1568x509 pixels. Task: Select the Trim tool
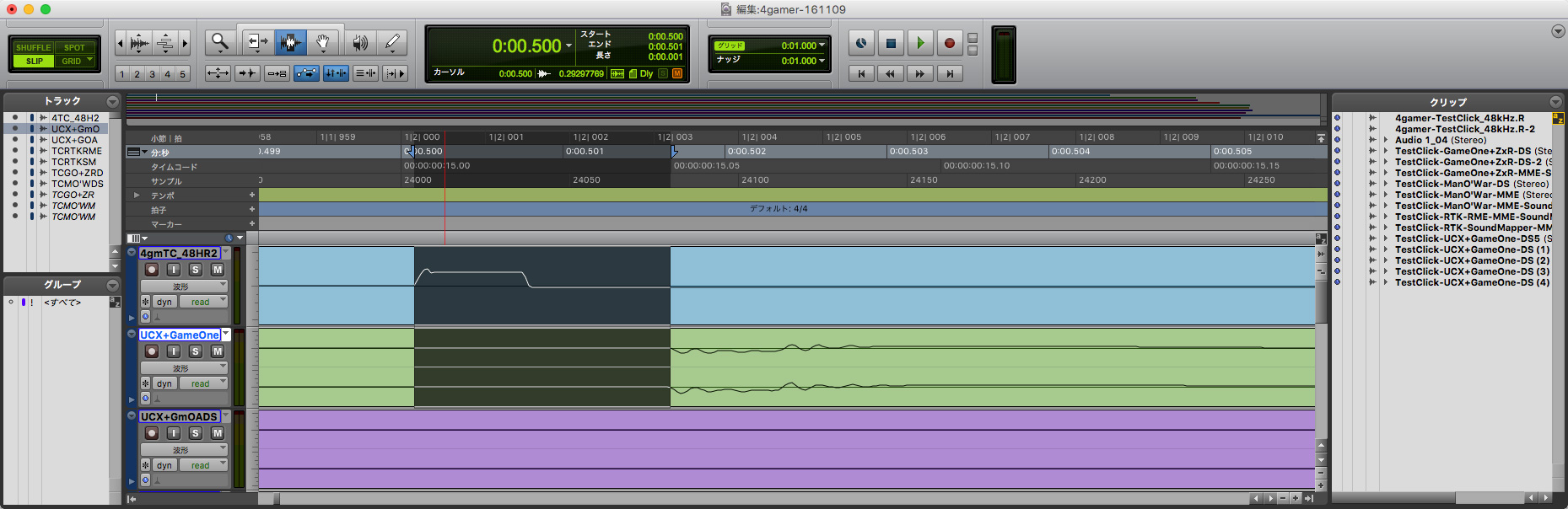pyautogui.click(x=256, y=42)
